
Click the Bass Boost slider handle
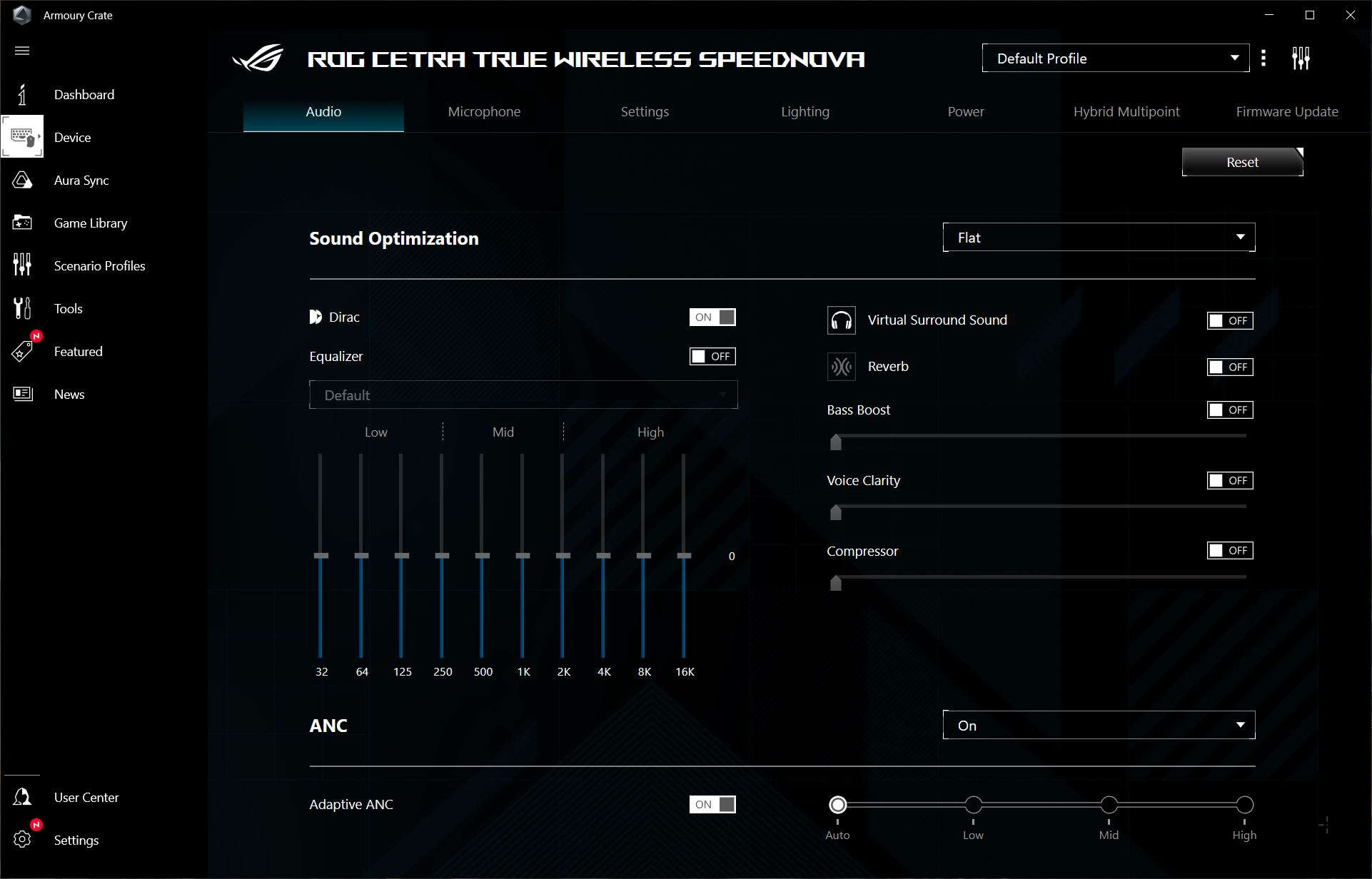click(x=836, y=442)
